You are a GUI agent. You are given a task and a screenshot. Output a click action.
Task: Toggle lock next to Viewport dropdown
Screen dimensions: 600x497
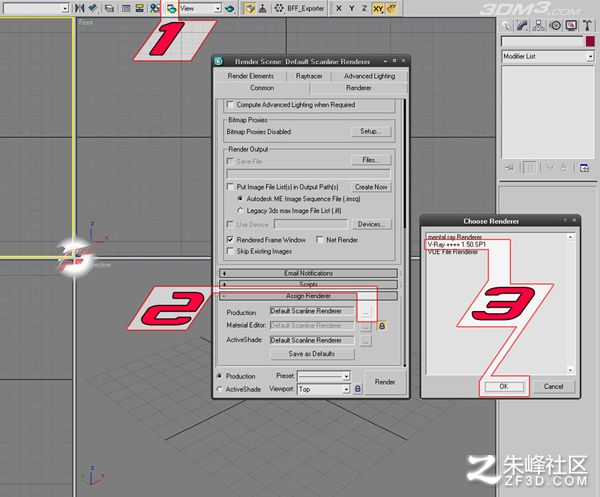click(x=357, y=389)
